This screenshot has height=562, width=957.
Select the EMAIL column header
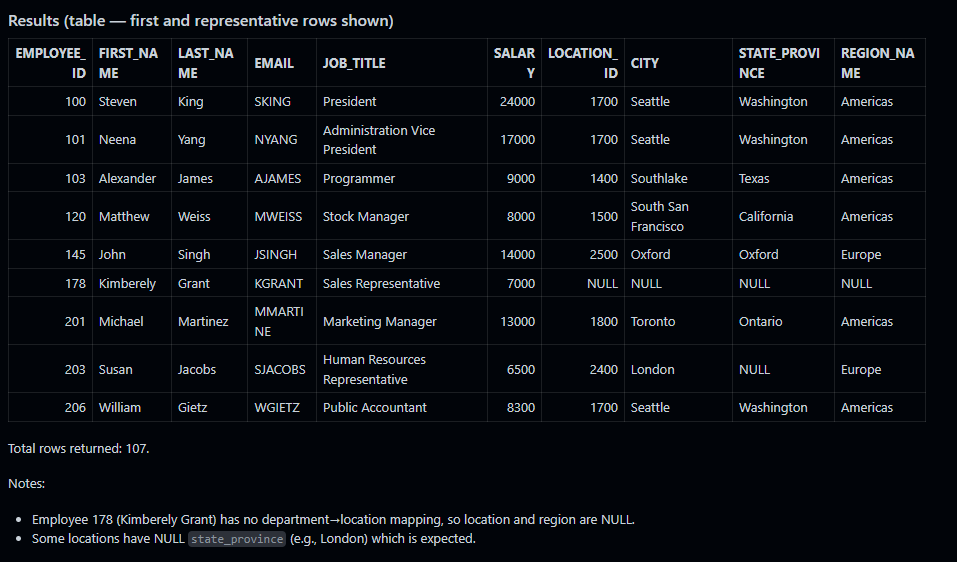pos(274,63)
